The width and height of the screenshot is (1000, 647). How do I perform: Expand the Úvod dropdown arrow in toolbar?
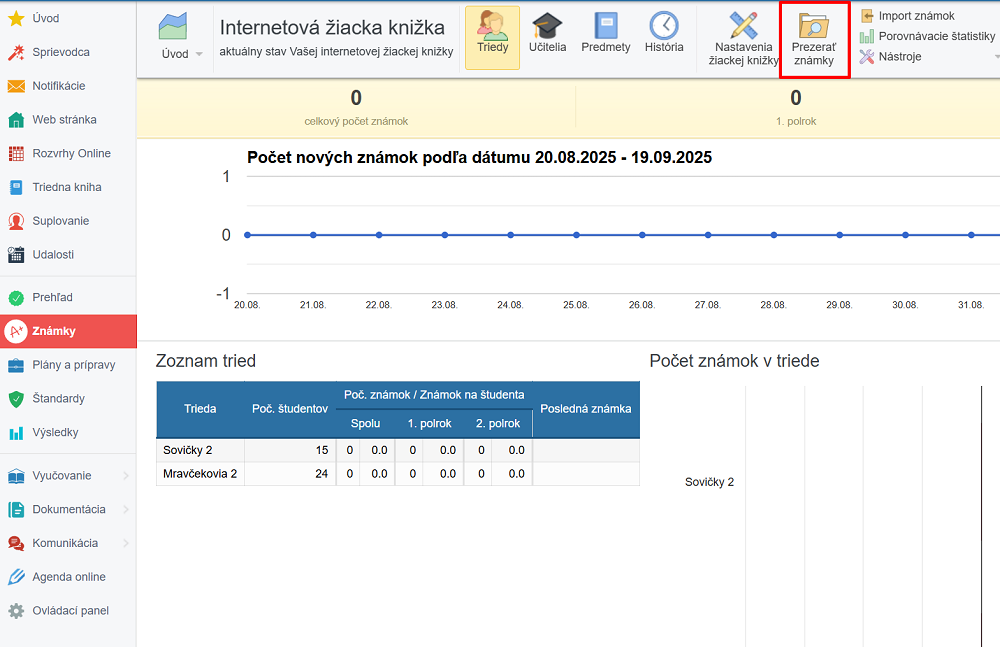[198, 54]
